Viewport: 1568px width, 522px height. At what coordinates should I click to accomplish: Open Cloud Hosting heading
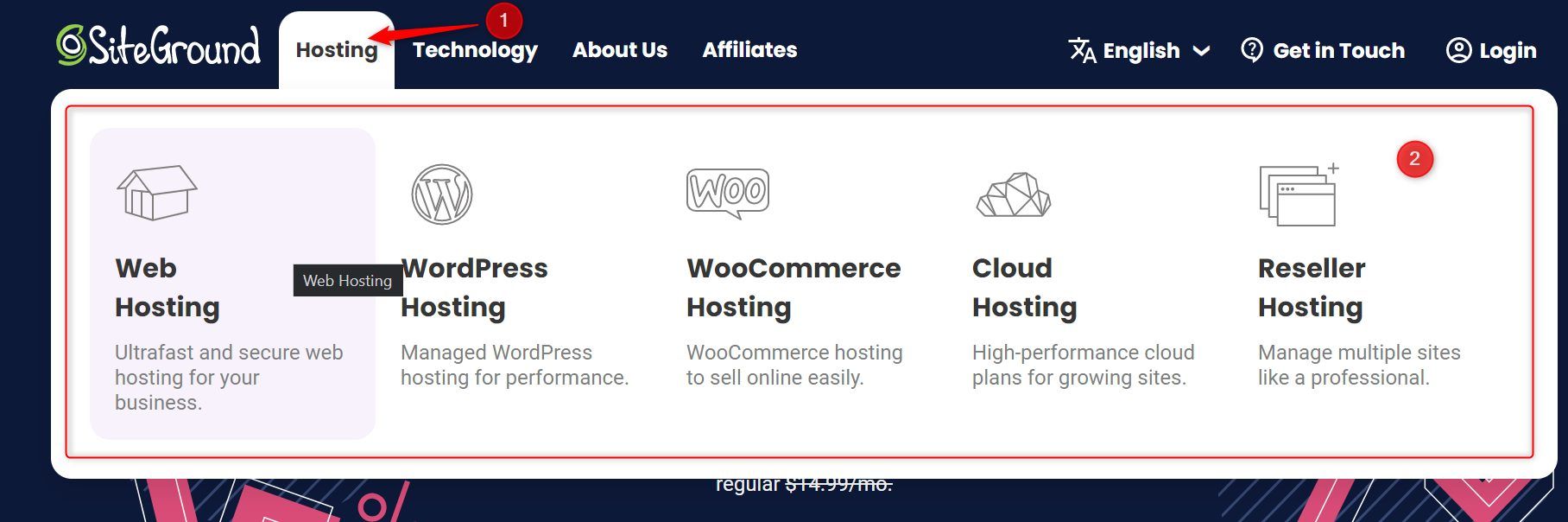tap(1025, 288)
